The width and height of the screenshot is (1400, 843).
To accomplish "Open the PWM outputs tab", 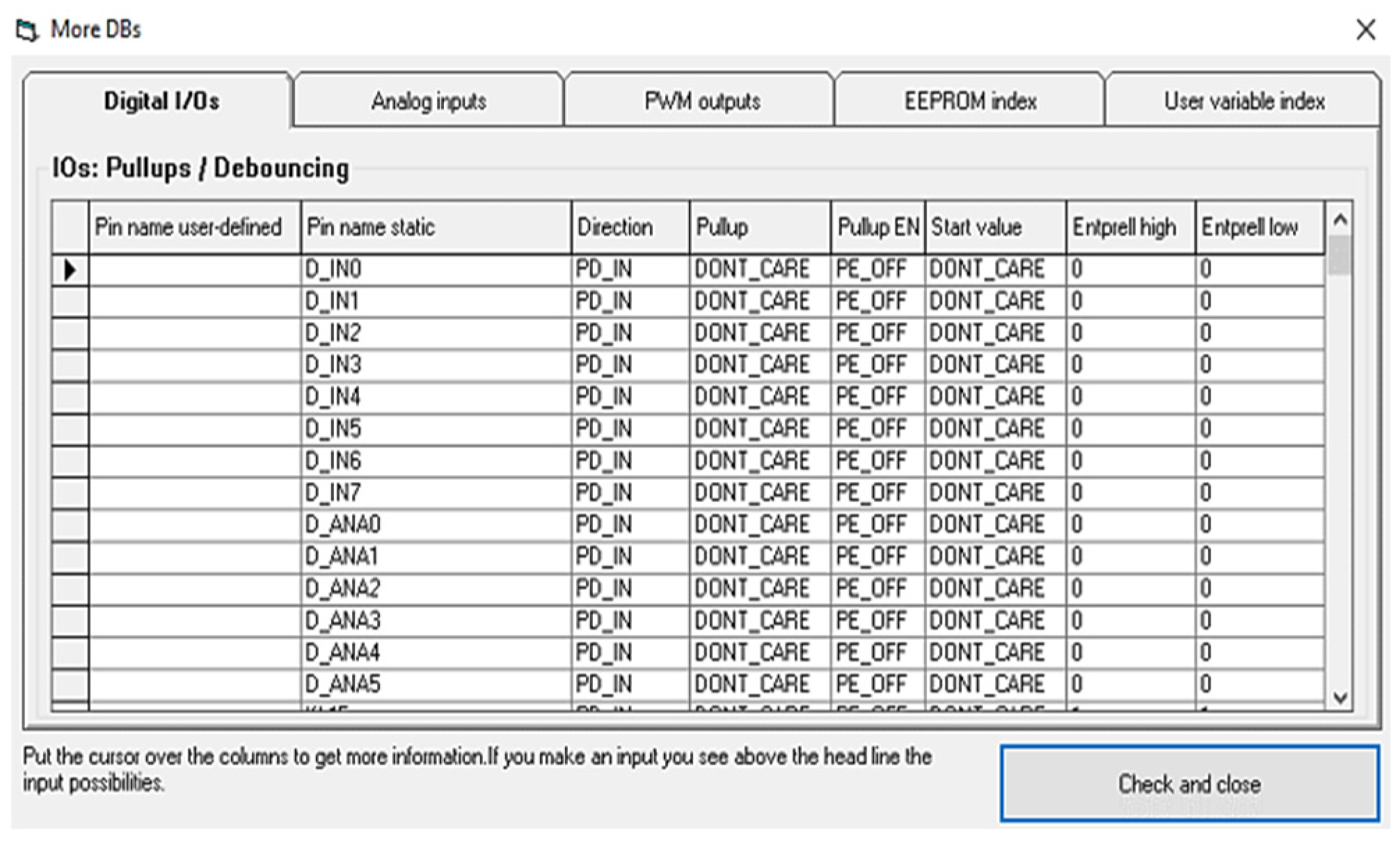I will coord(701,102).
